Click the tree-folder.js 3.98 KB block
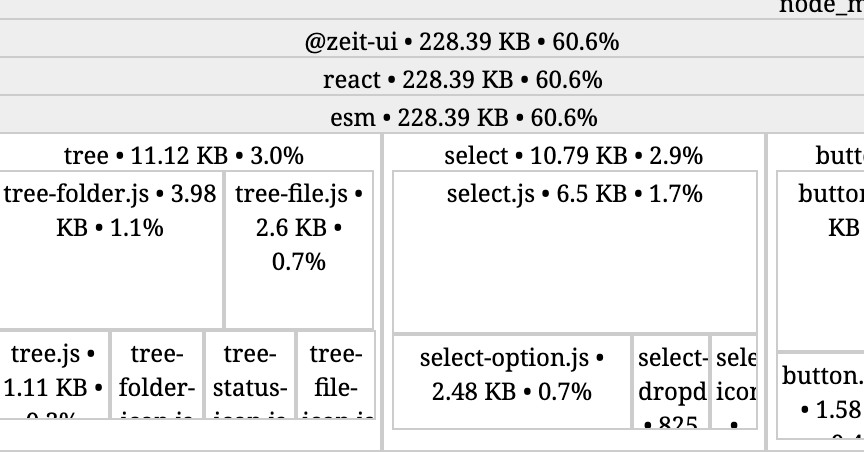Viewport: 864px width, 452px height. pos(110,250)
